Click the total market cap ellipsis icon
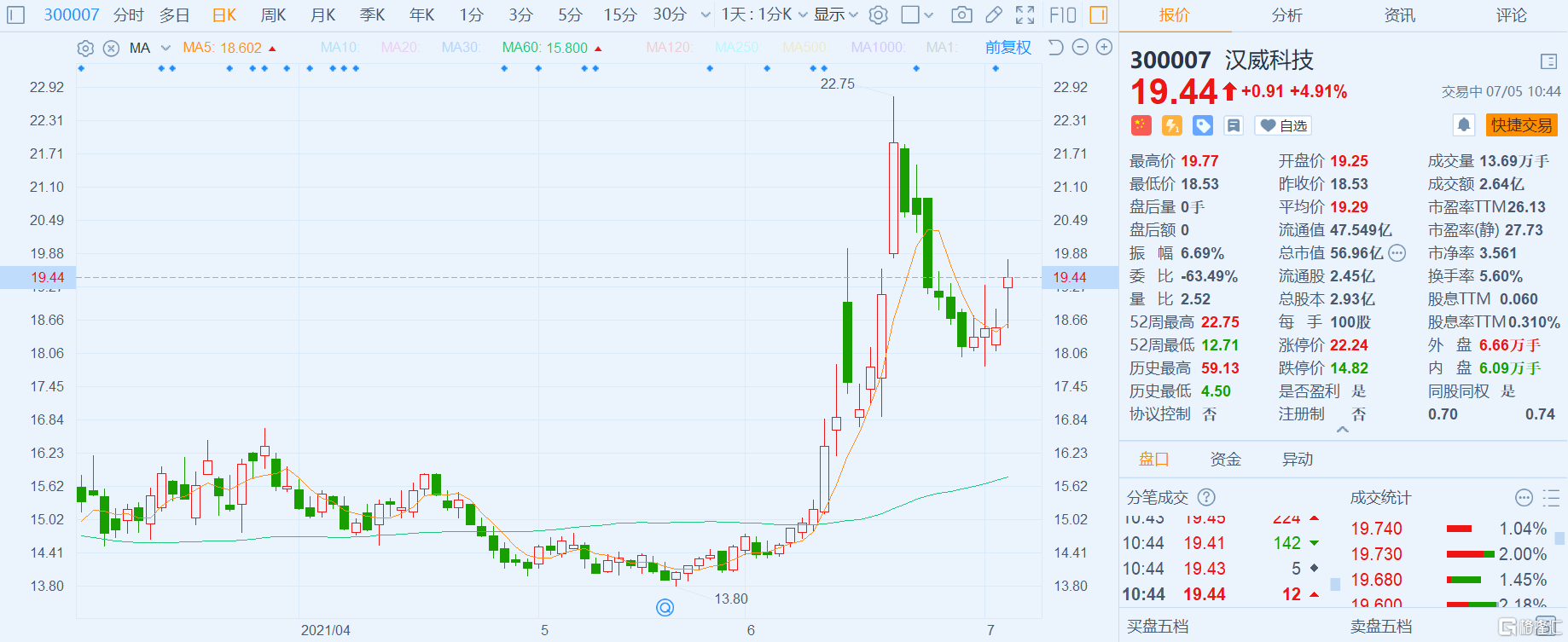Image resolution: width=1568 pixels, height=642 pixels. pyautogui.click(x=1397, y=252)
